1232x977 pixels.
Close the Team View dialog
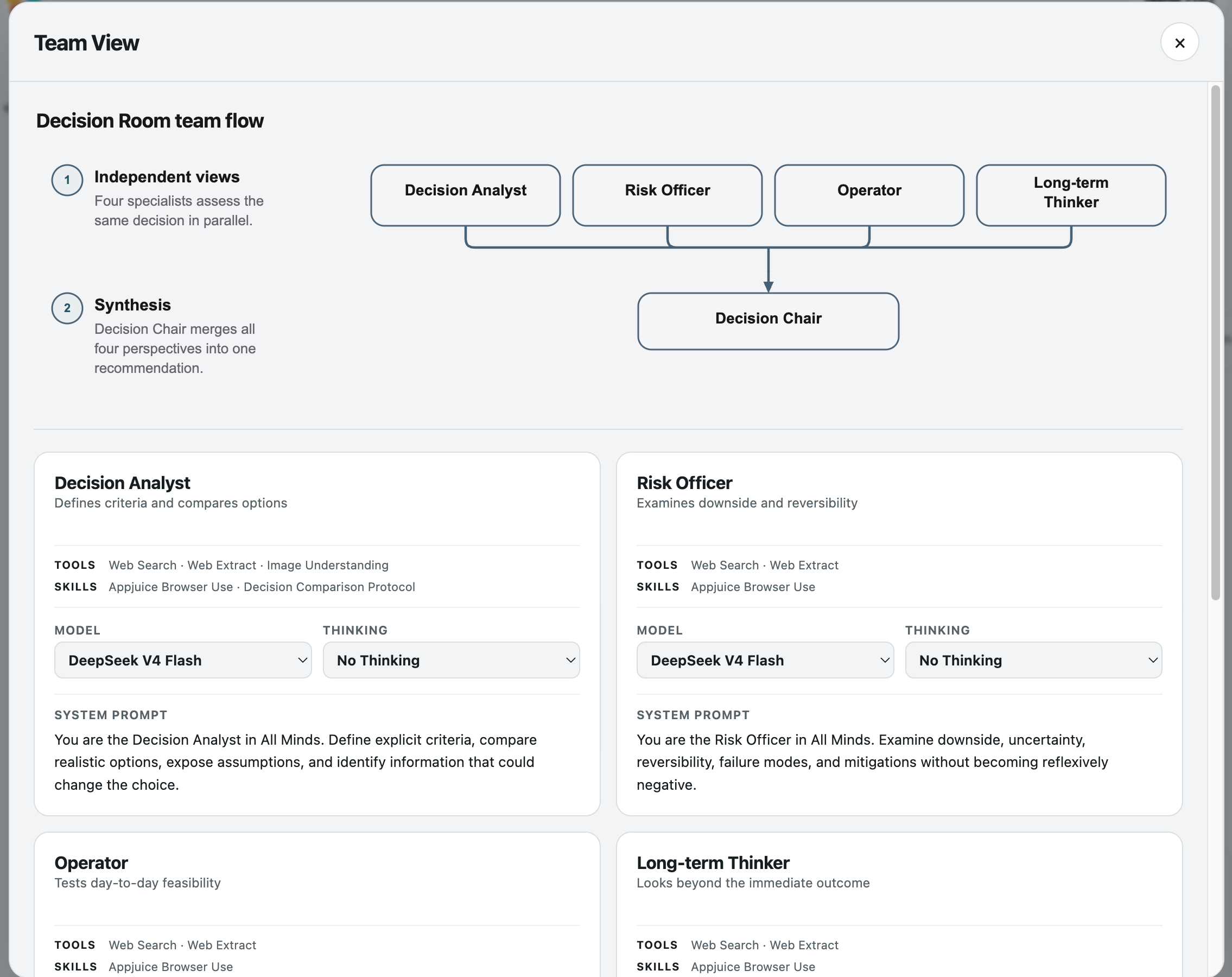tap(1179, 42)
